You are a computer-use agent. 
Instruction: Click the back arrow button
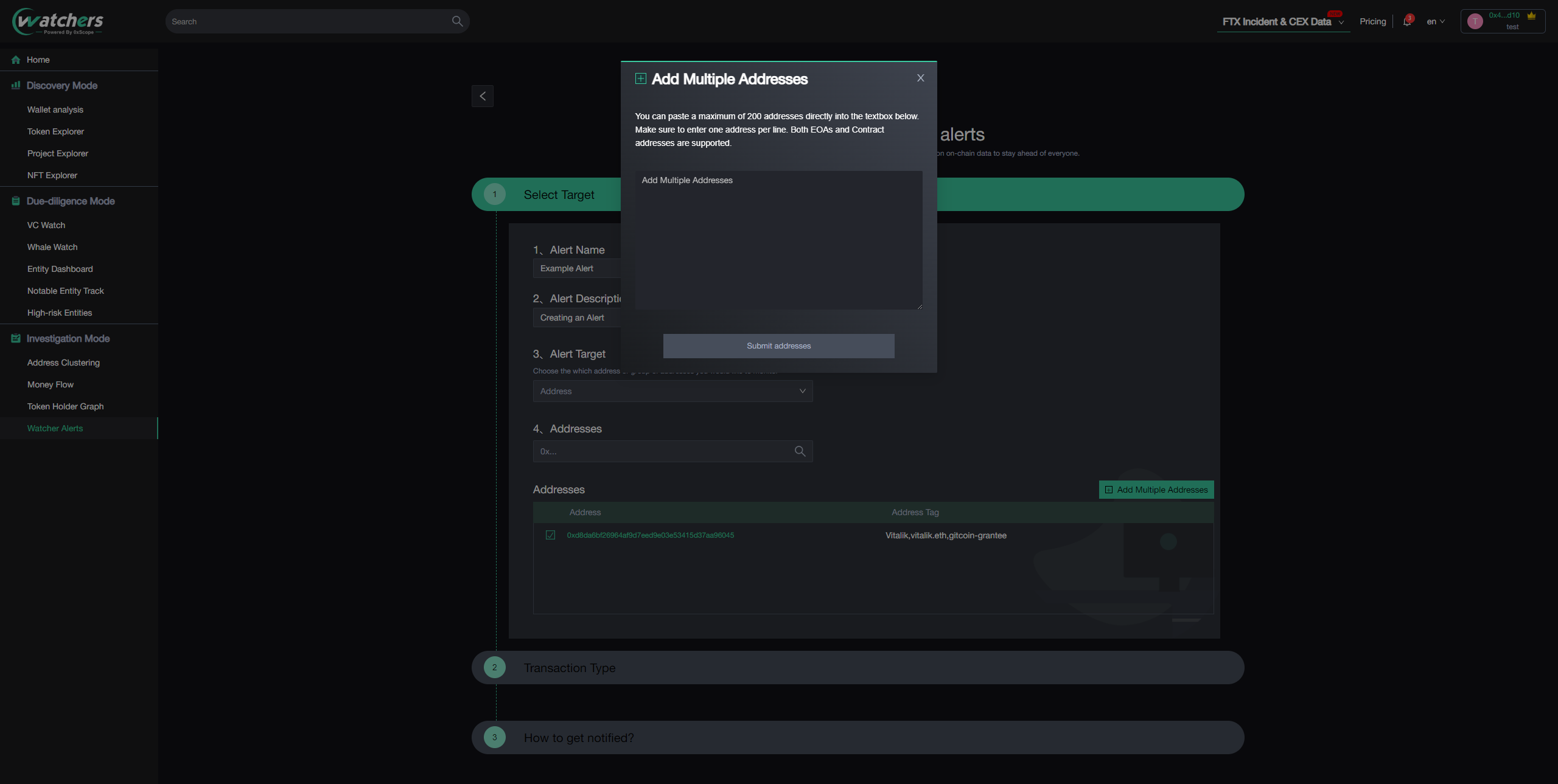pyautogui.click(x=482, y=96)
